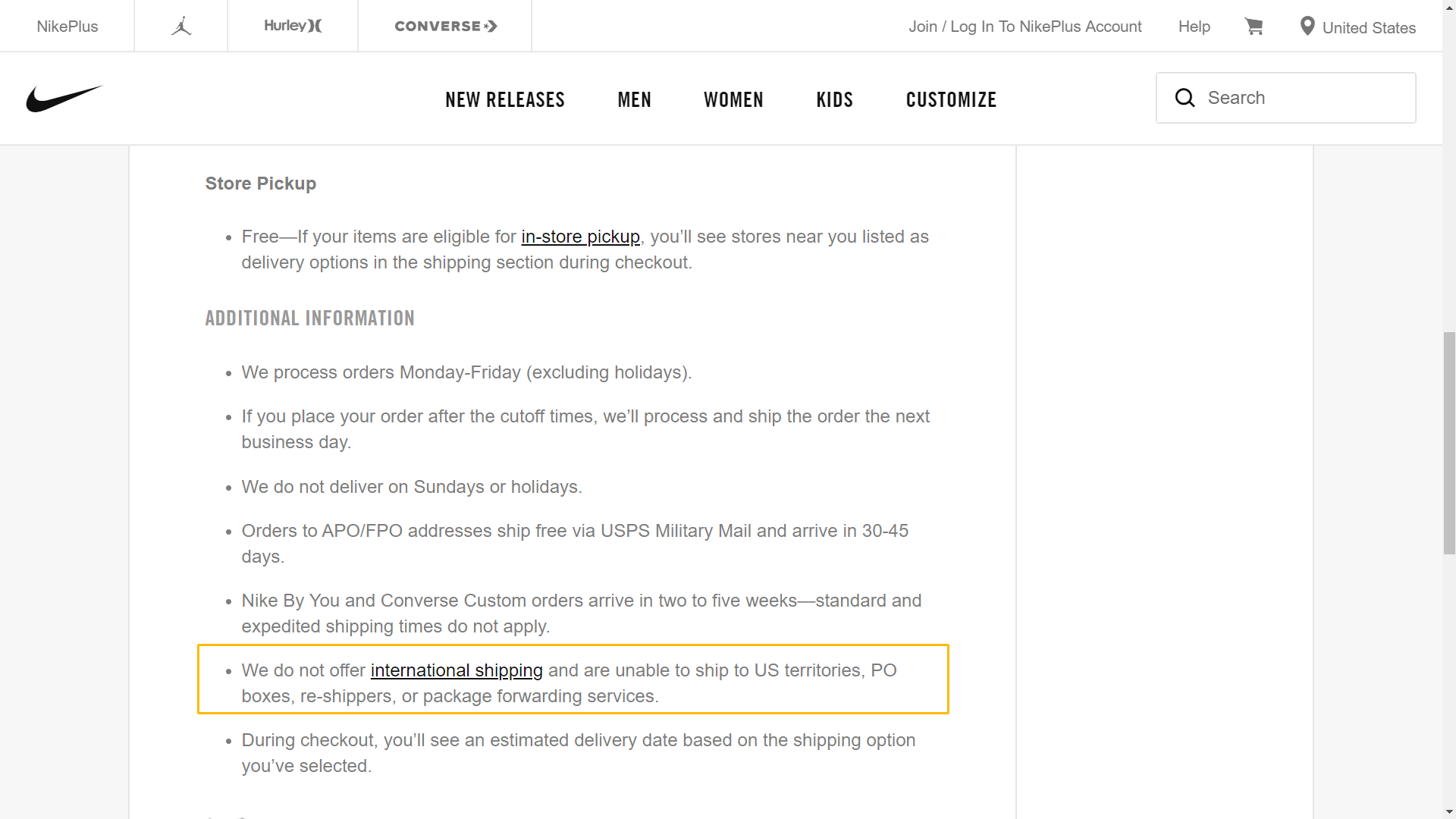Open the Help link
The height and width of the screenshot is (819, 1456).
point(1194,27)
